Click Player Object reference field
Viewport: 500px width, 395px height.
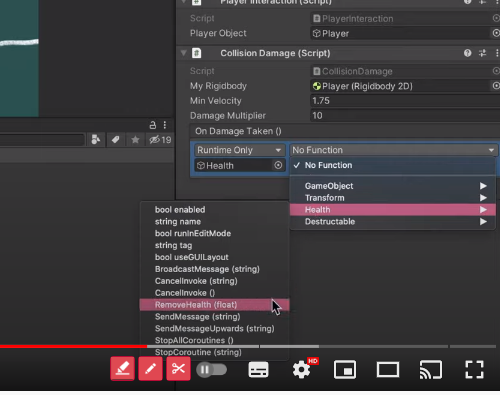tap(400, 33)
